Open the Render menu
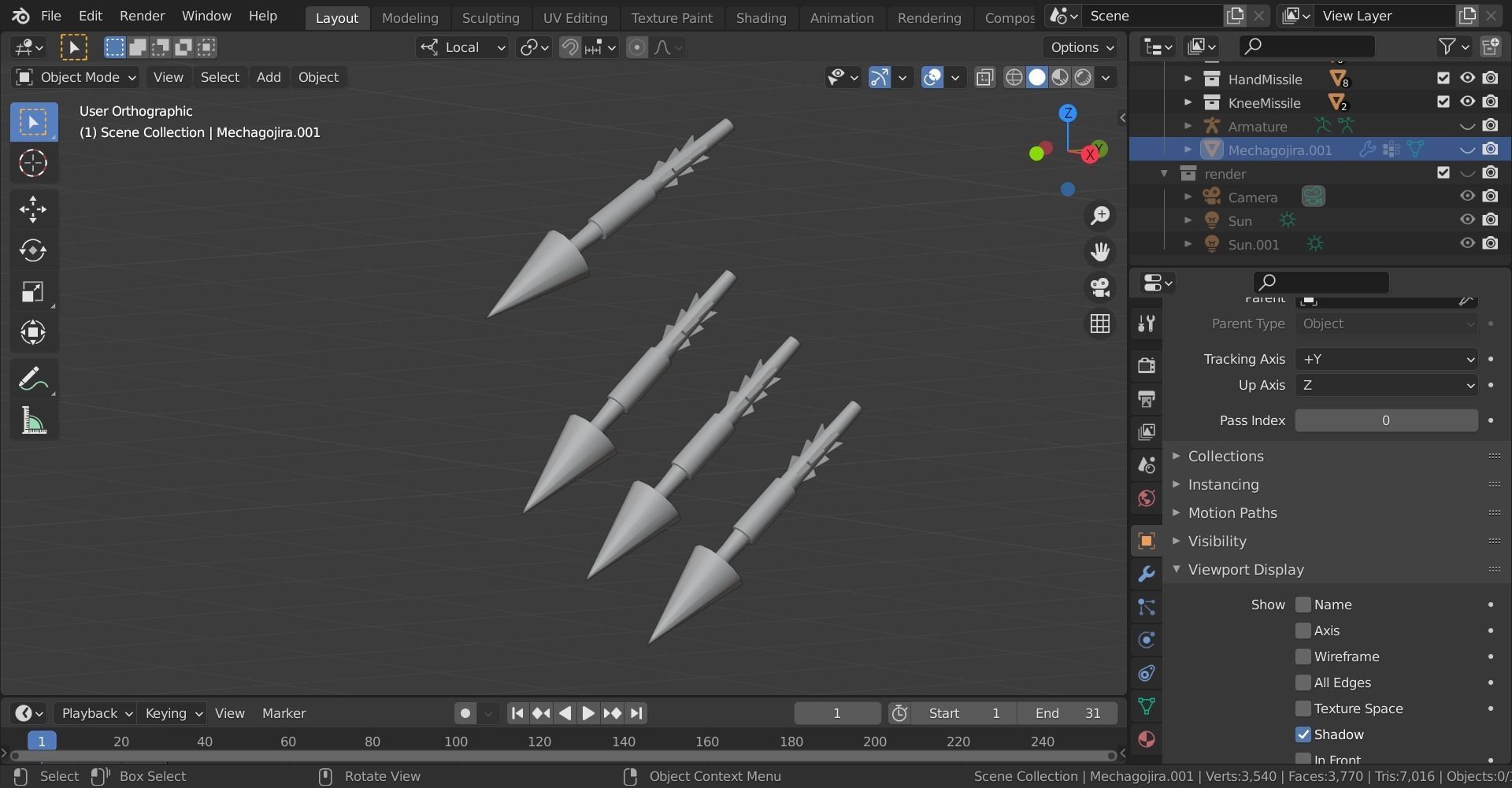The width and height of the screenshot is (1512, 788). pyautogui.click(x=142, y=16)
